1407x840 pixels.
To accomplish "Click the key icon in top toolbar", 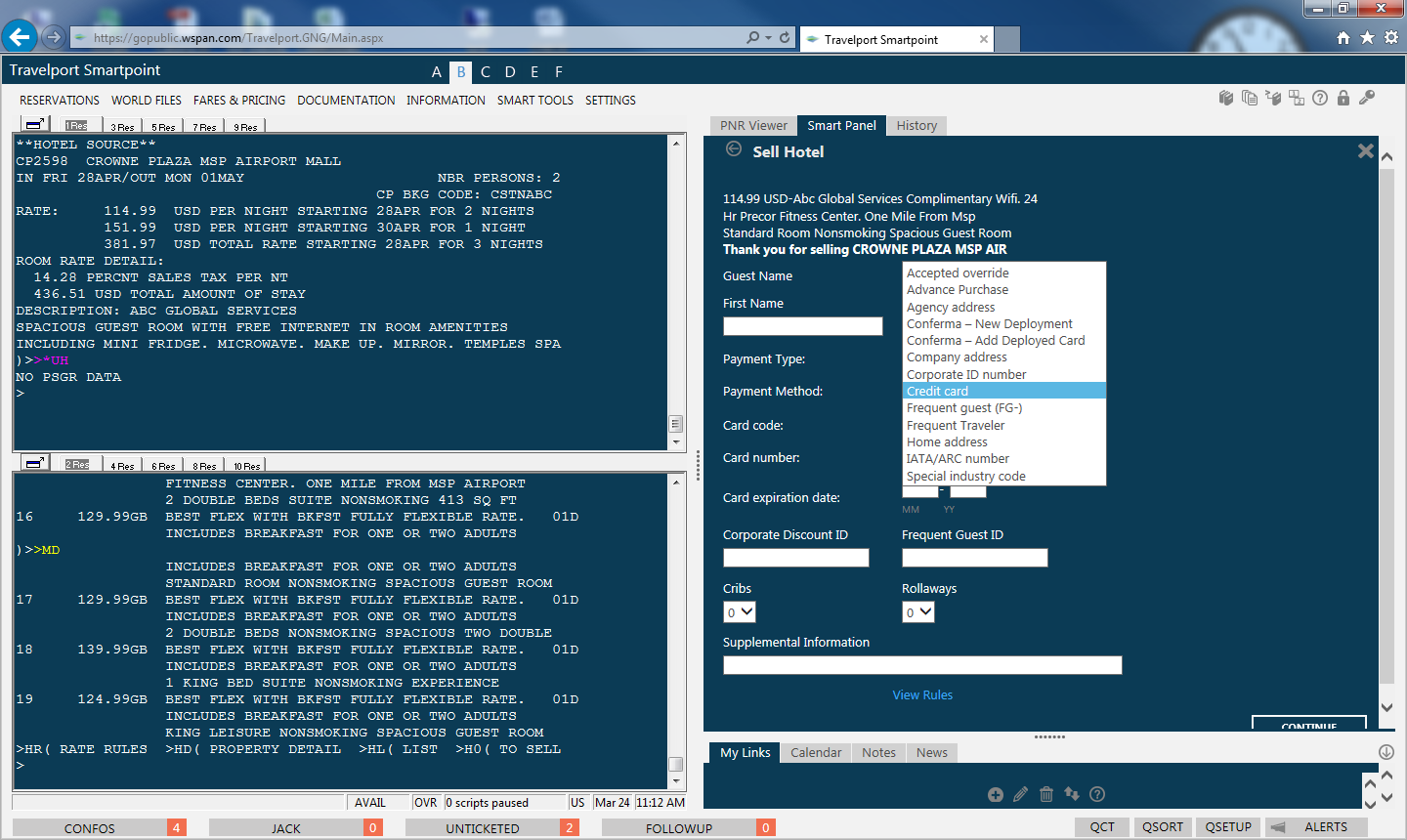I will pyautogui.click(x=1367, y=98).
